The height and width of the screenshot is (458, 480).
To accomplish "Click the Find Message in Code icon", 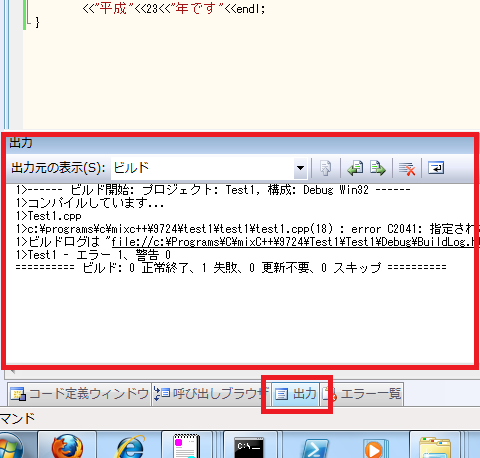I will coord(325,168).
